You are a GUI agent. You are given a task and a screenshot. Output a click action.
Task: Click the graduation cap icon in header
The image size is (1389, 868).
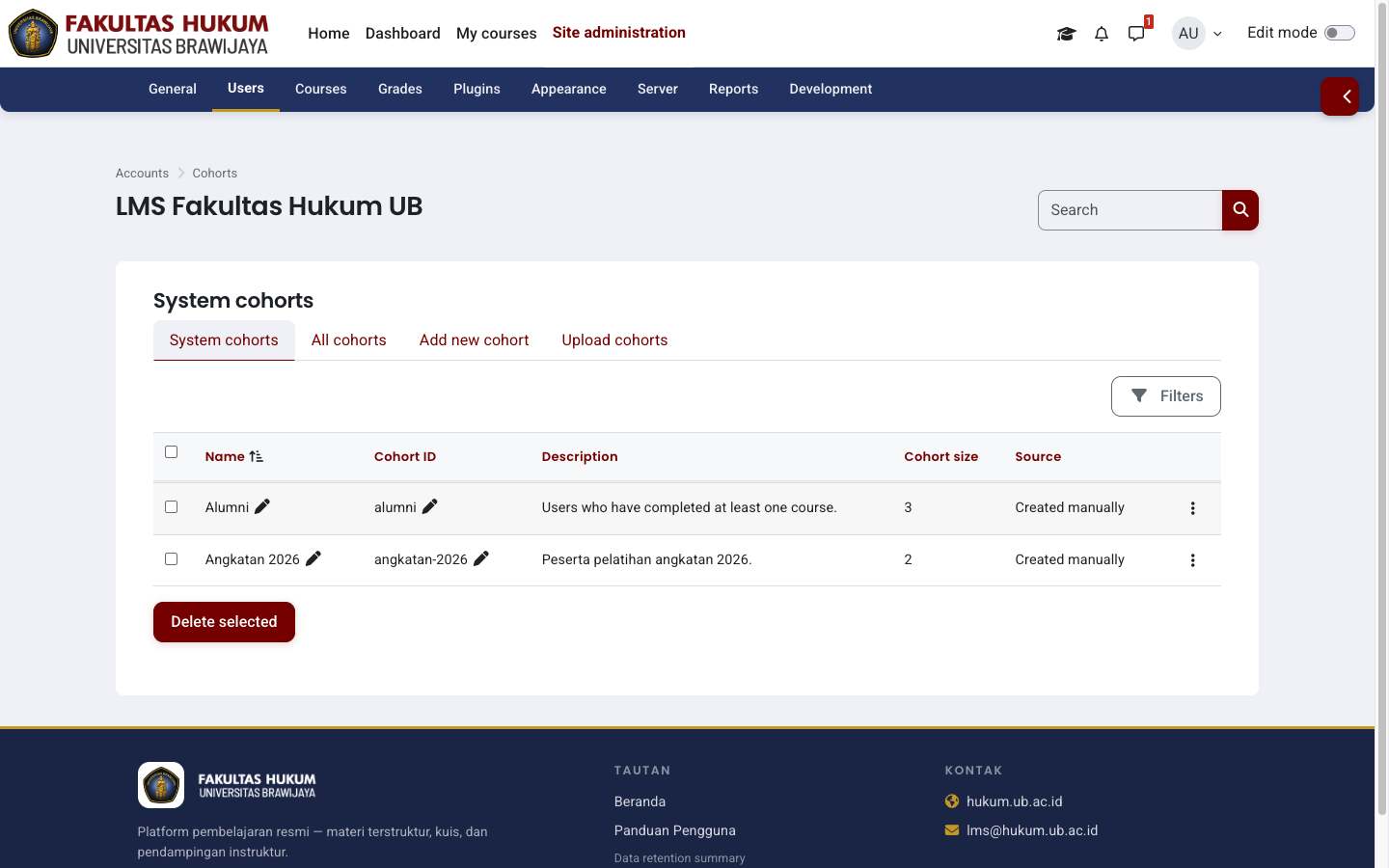1066,34
